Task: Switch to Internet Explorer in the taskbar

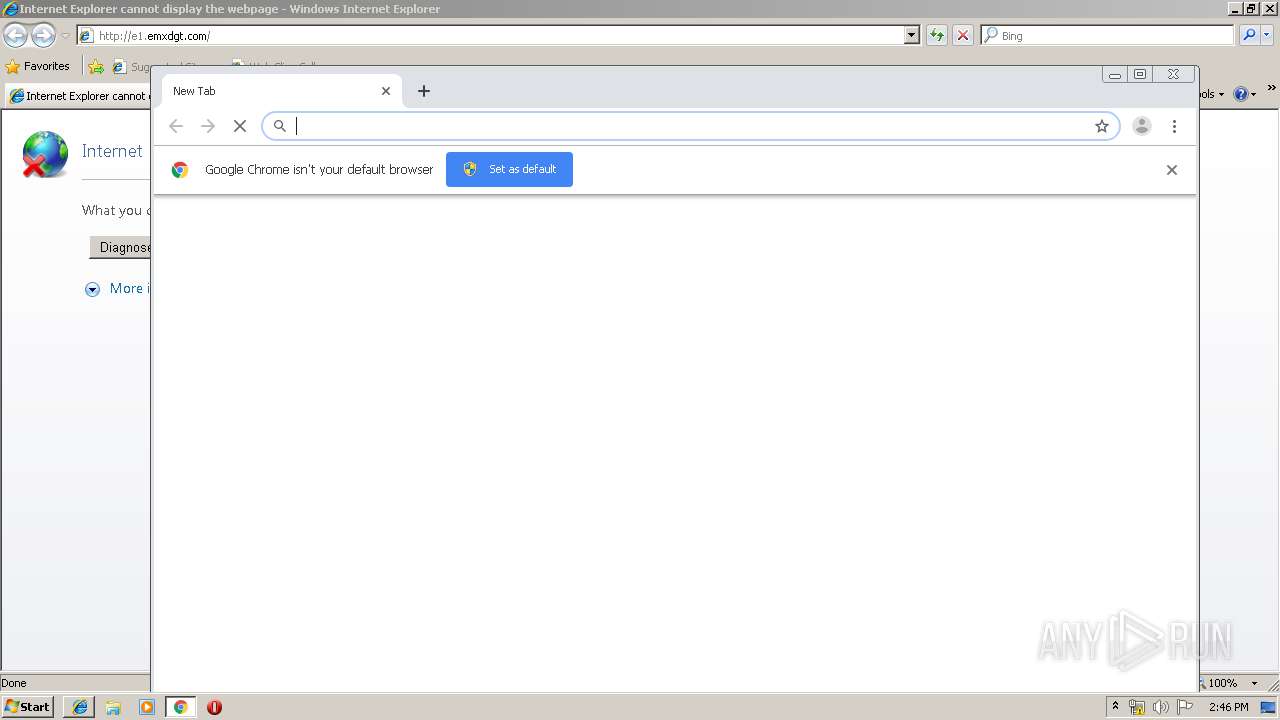Action: tap(80, 707)
